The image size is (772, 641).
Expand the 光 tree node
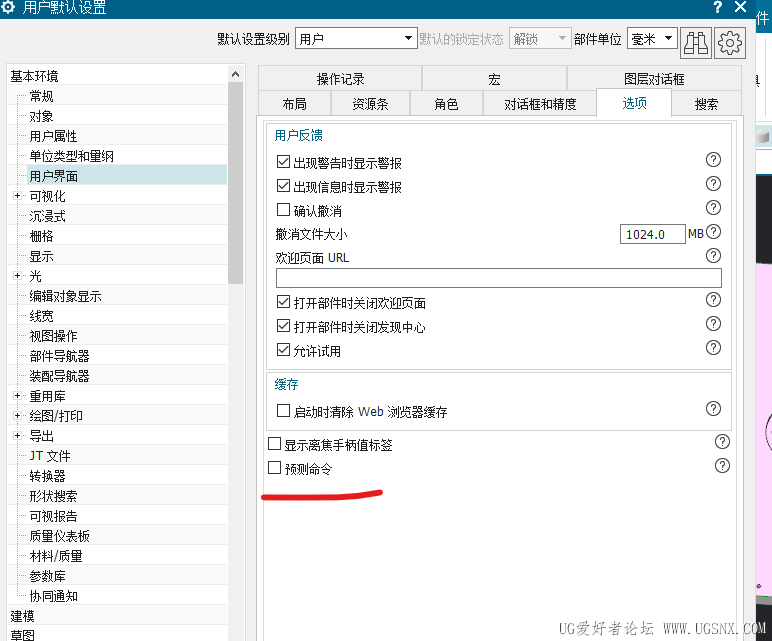point(17,276)
